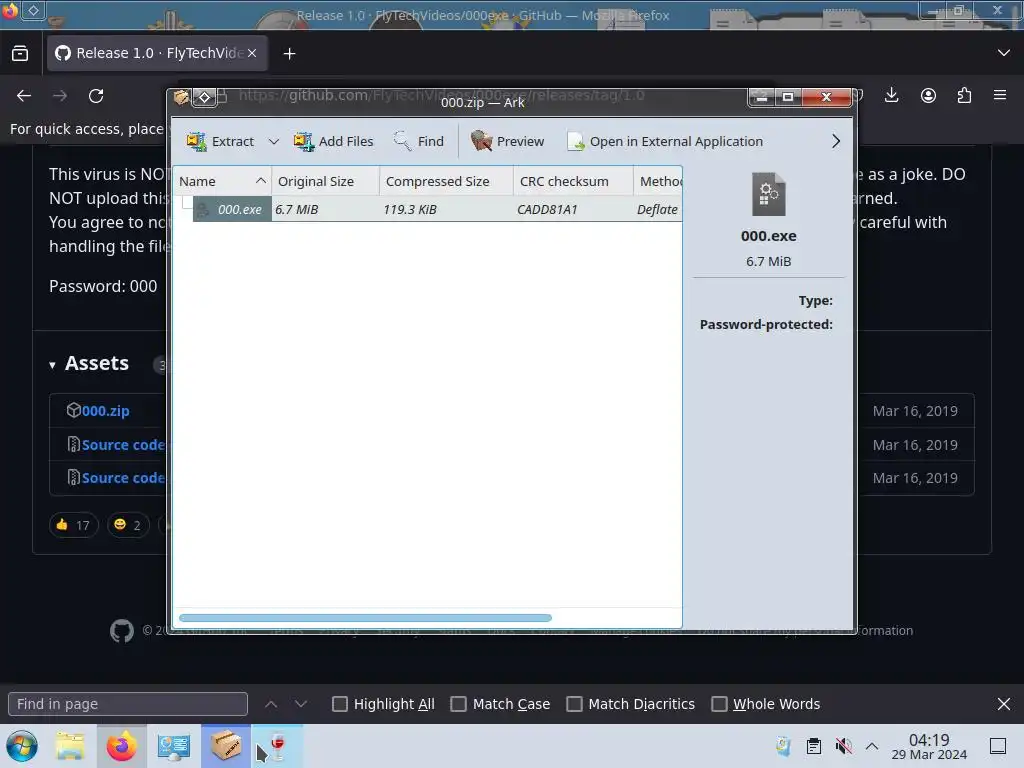Sort by the Name column header

point(222,181)
